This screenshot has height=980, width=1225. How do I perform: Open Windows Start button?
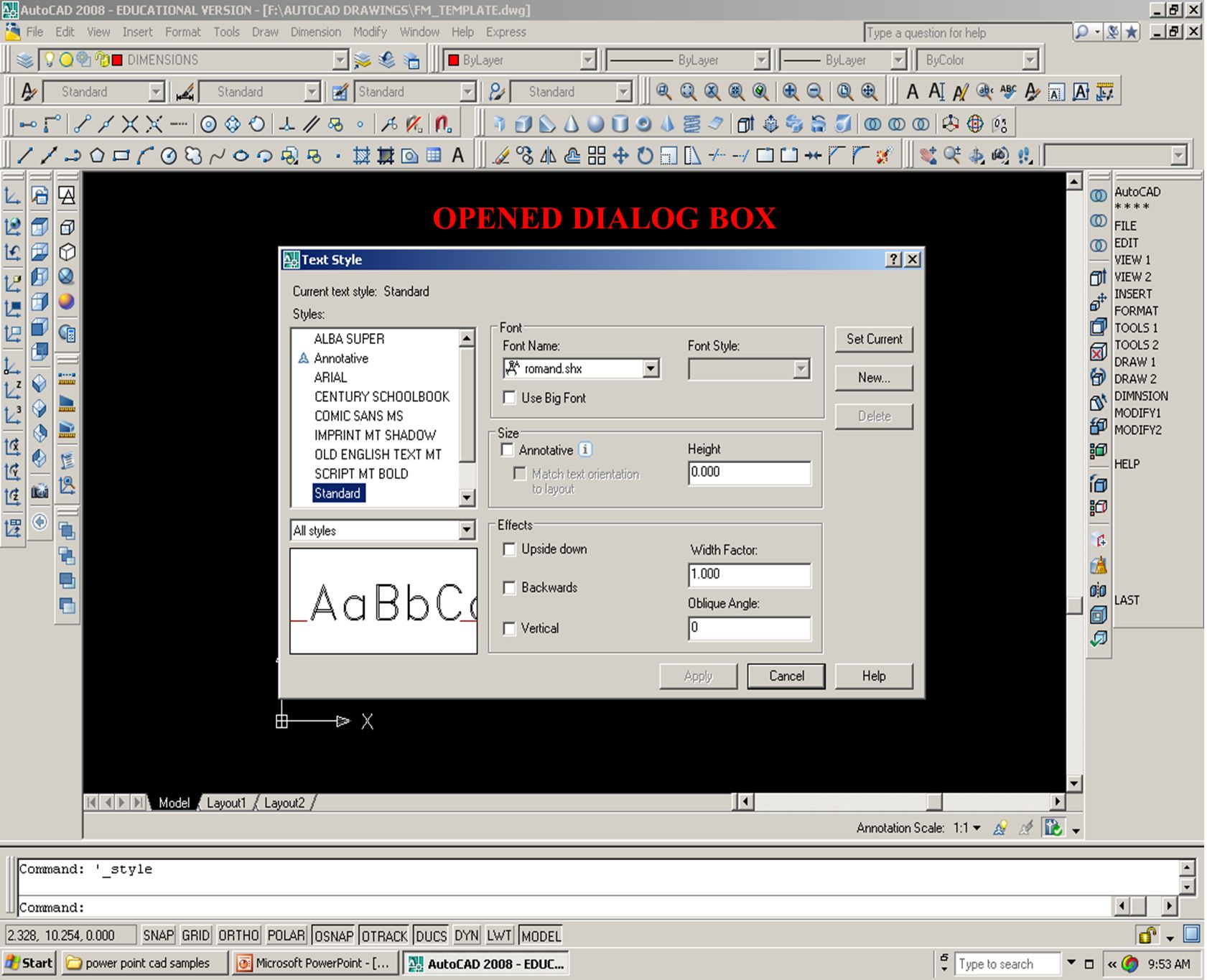click(29, 963)
